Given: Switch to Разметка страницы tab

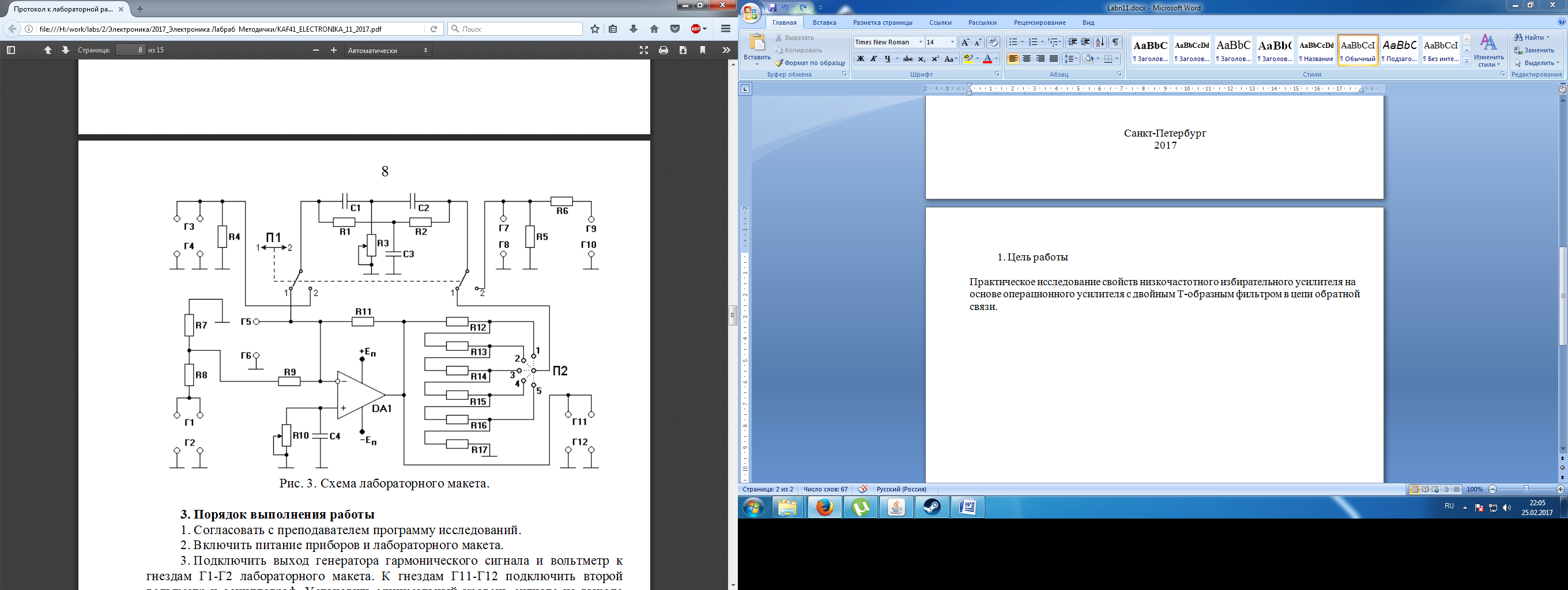Looking at the screenshot, I should click(x=883, y=22).
